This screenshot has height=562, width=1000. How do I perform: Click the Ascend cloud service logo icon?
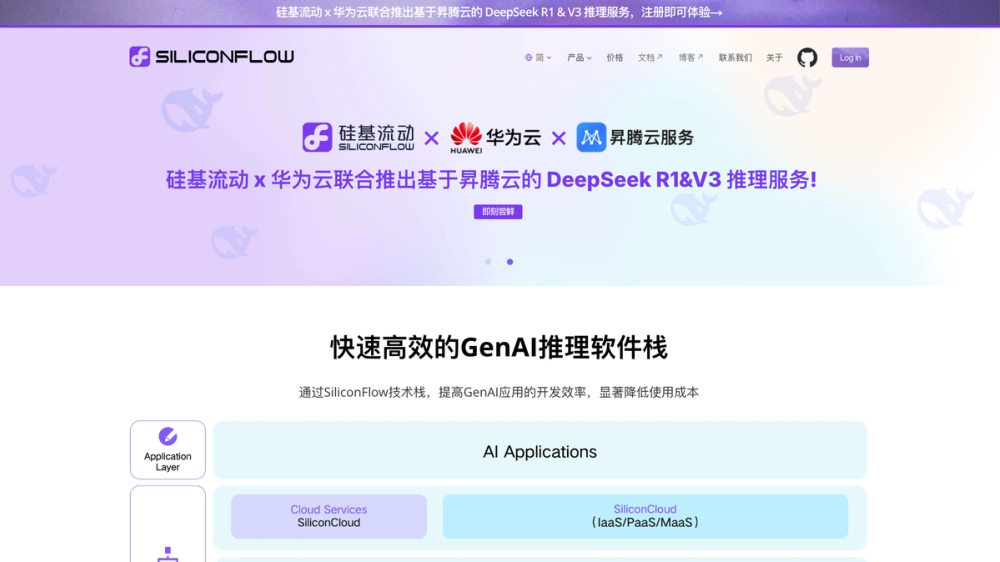coord(591,137)
